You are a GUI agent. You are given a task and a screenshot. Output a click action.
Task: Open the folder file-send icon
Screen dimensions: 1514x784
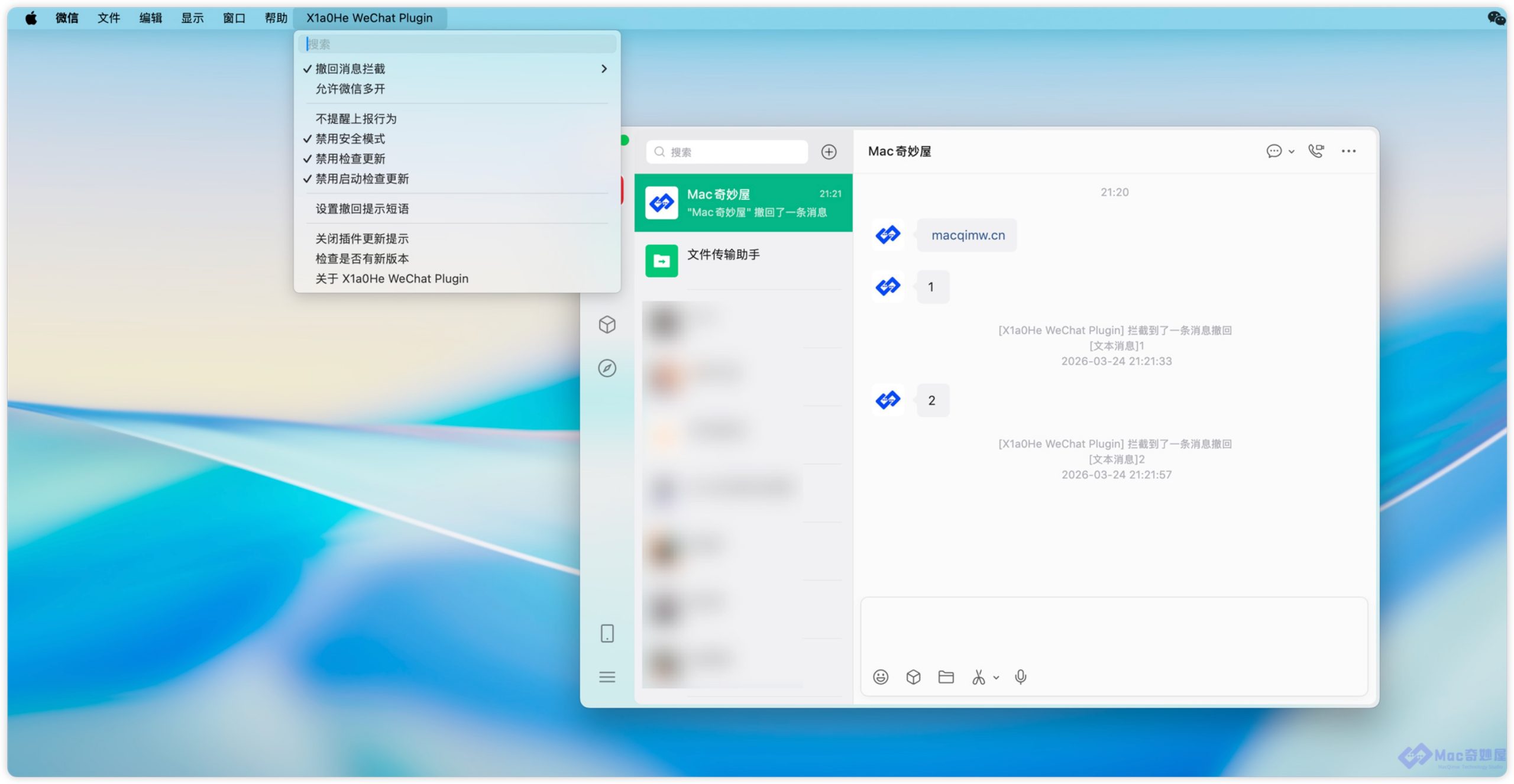tap(946, 677)
